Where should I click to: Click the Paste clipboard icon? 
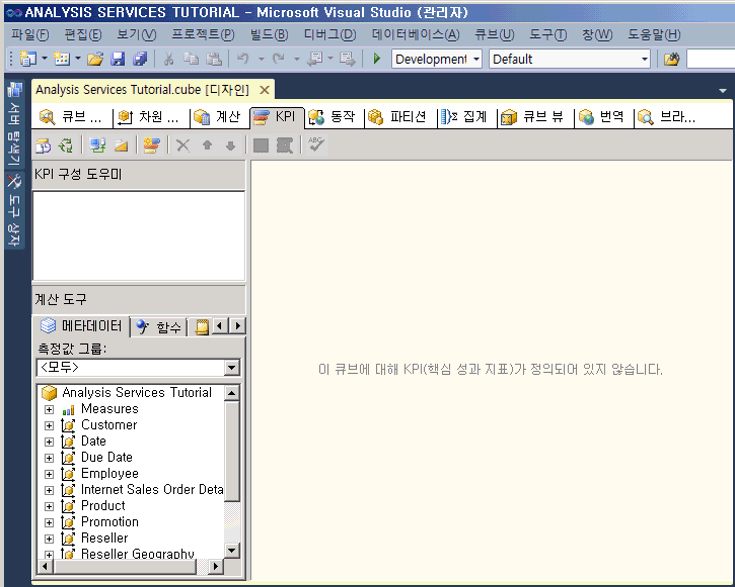pos(214,59)
